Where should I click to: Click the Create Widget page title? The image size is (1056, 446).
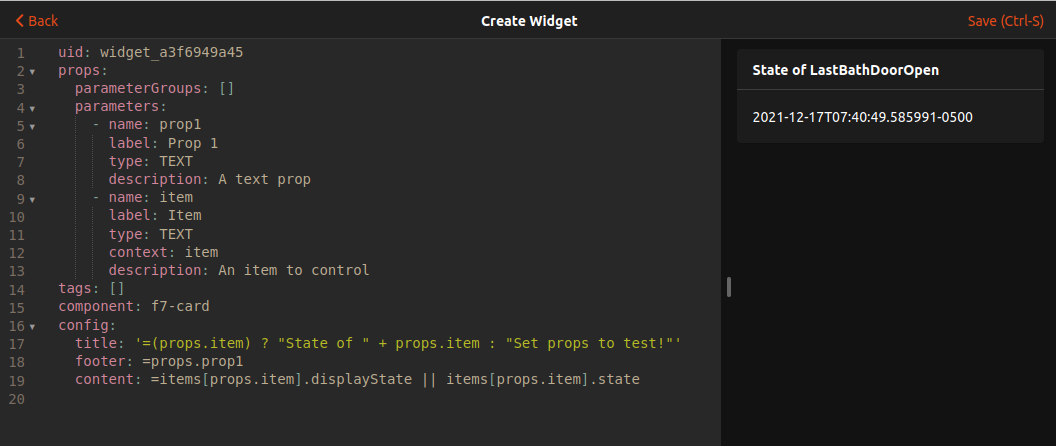coord(529,21)
